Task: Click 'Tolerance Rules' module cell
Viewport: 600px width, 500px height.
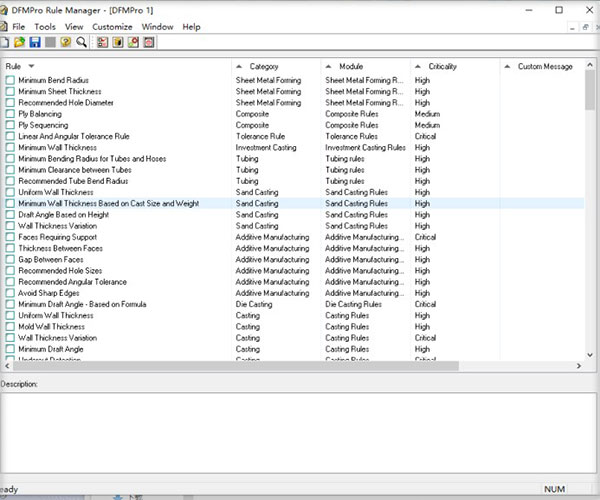Action: [x=351, y=136]
